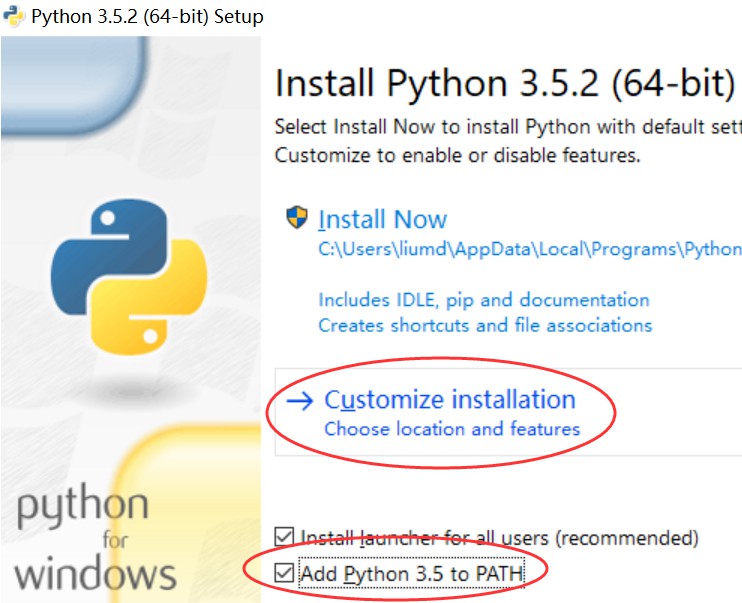Click 'Customize to enable or disable features.' text
Image resolution: width=742 pixels, height=603 pixels.
458,155
